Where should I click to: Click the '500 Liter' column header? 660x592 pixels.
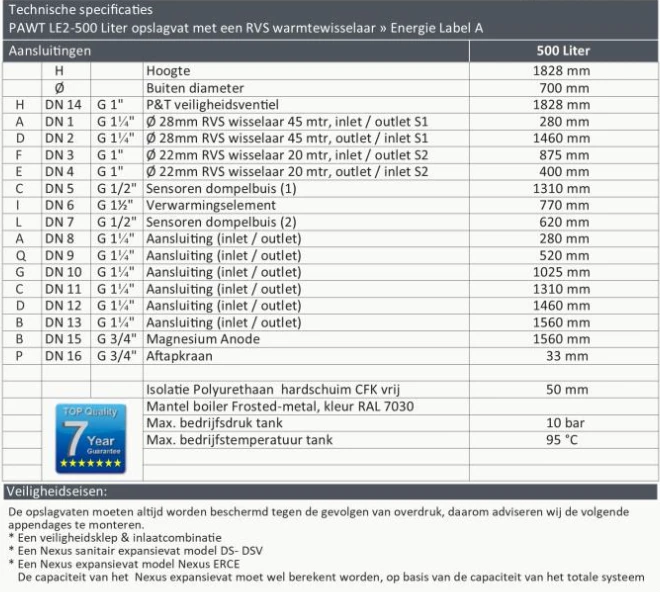click(x=563, y=51)
